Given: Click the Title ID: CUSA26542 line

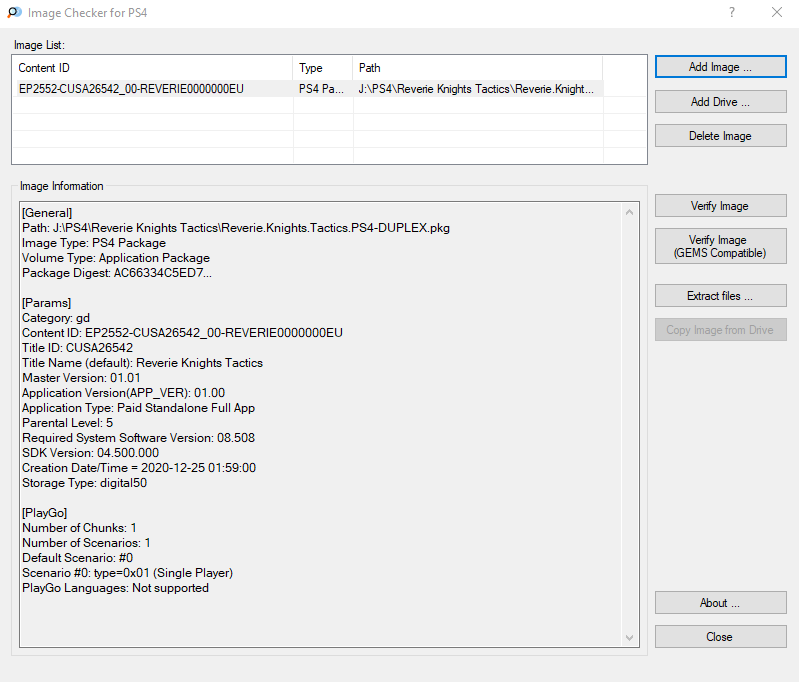Looking at the screenshot, I should click(77, 348).
